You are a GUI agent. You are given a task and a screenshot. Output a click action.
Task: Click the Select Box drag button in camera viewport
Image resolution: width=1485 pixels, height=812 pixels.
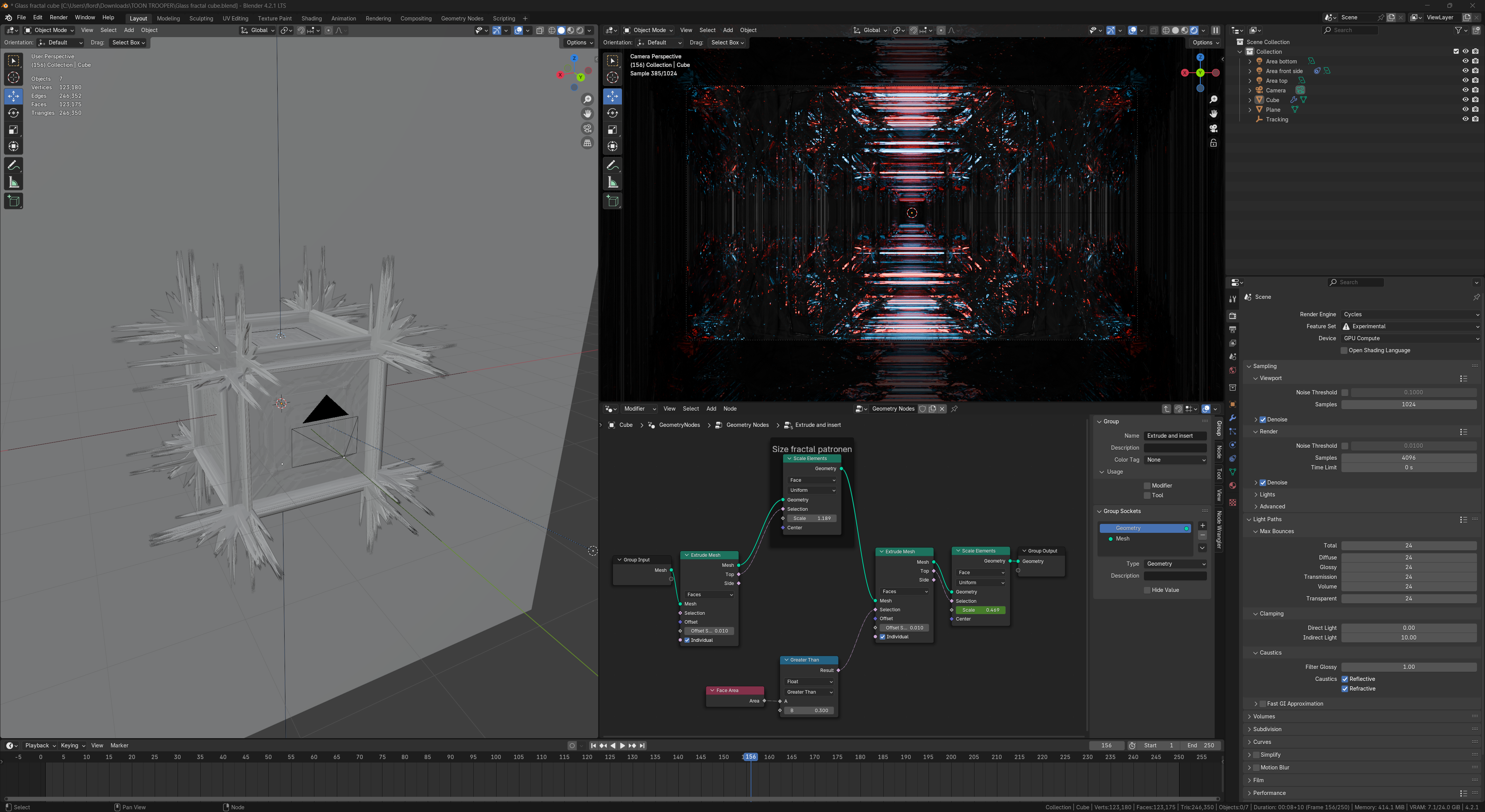point(727,43)
